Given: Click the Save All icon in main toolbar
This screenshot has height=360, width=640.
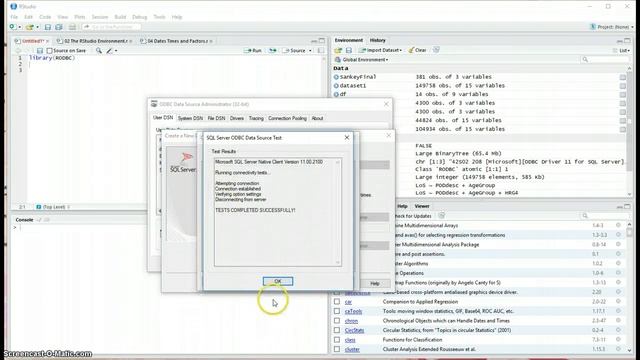Looking at the screenshot, I should 59,27.
